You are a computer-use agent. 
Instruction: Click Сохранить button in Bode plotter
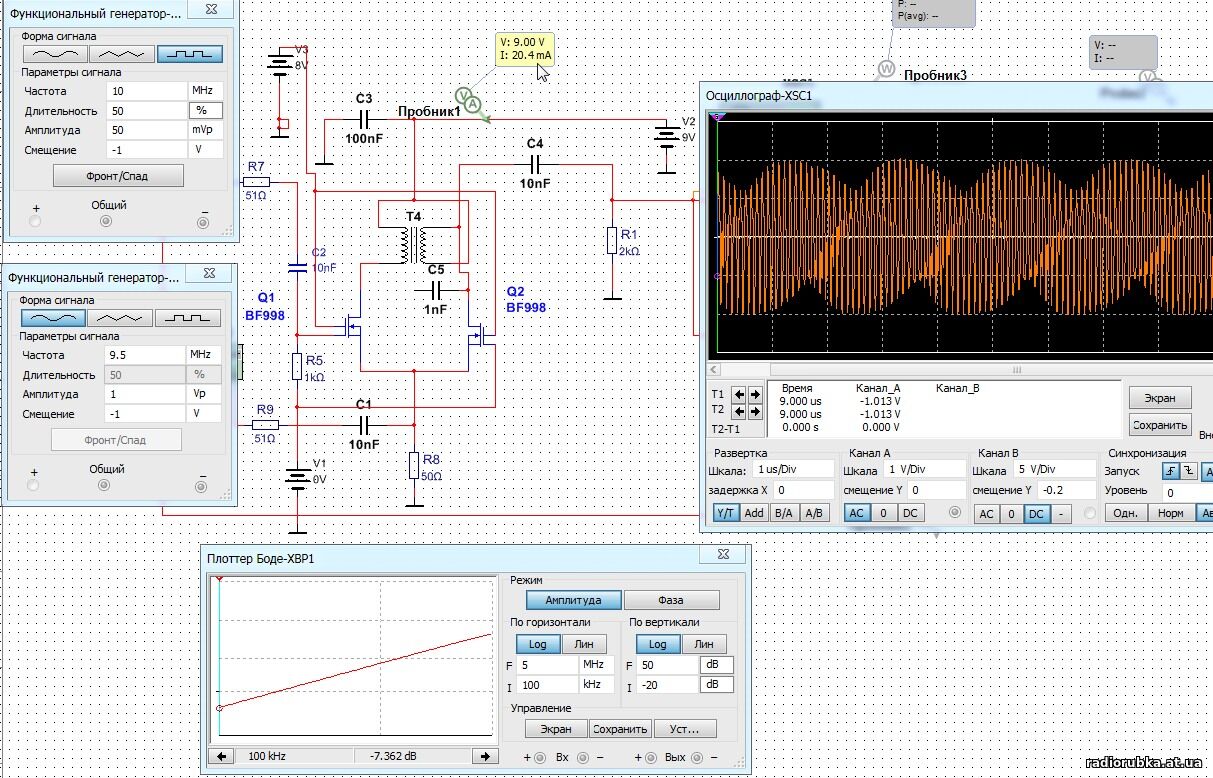620,729
